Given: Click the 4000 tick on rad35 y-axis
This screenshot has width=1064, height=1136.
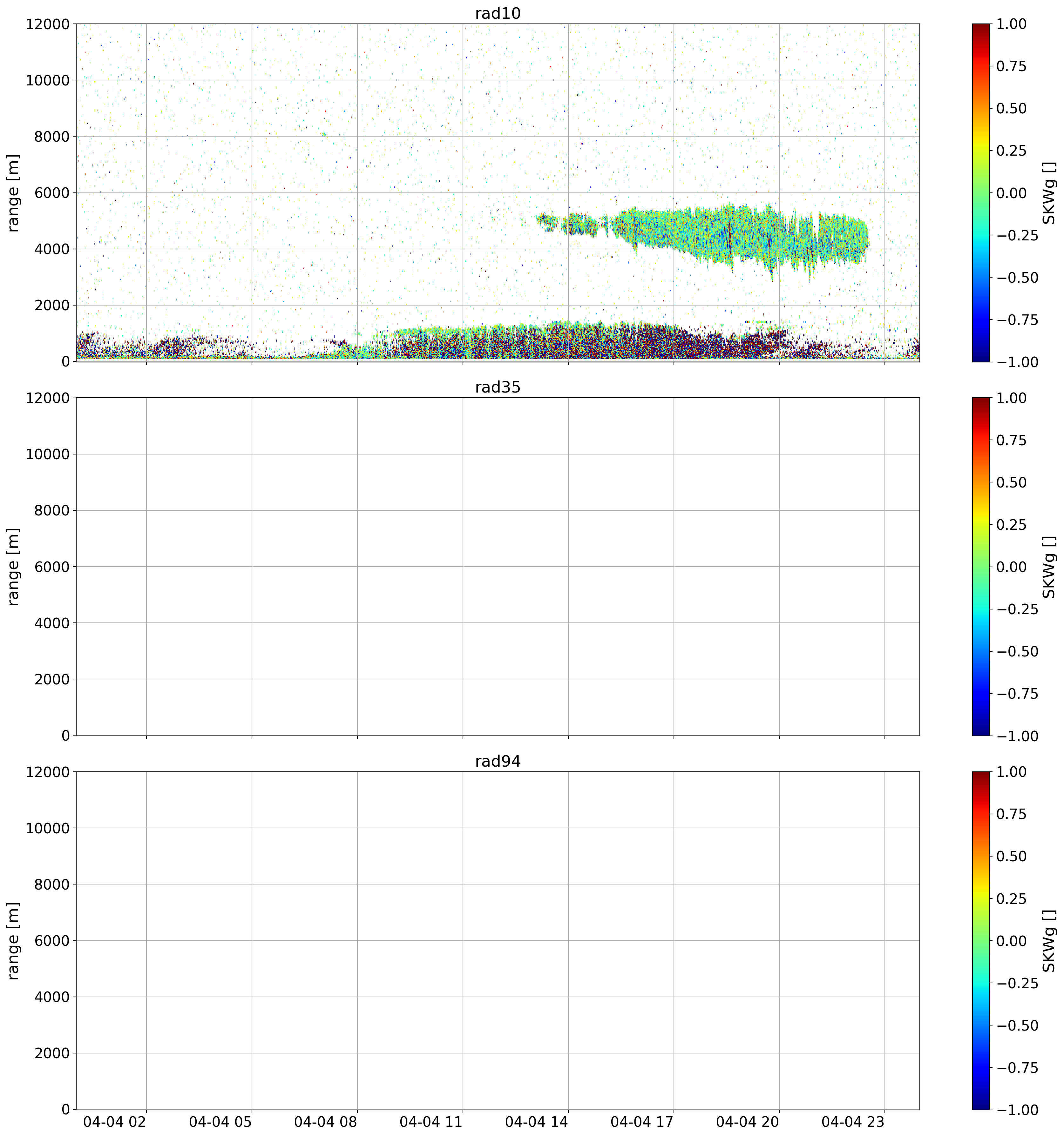Looking at the screenshot, I should point(52,623).
